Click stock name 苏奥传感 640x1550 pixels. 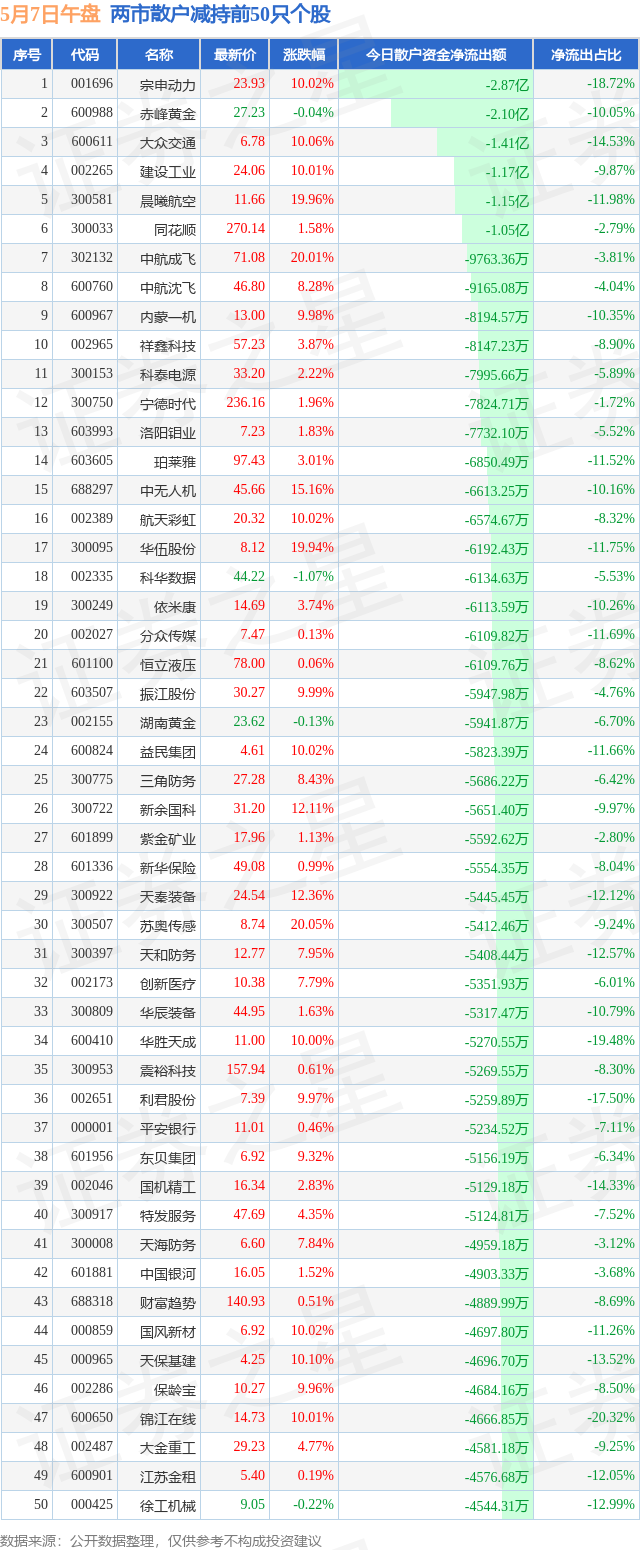tap(168, 926)
